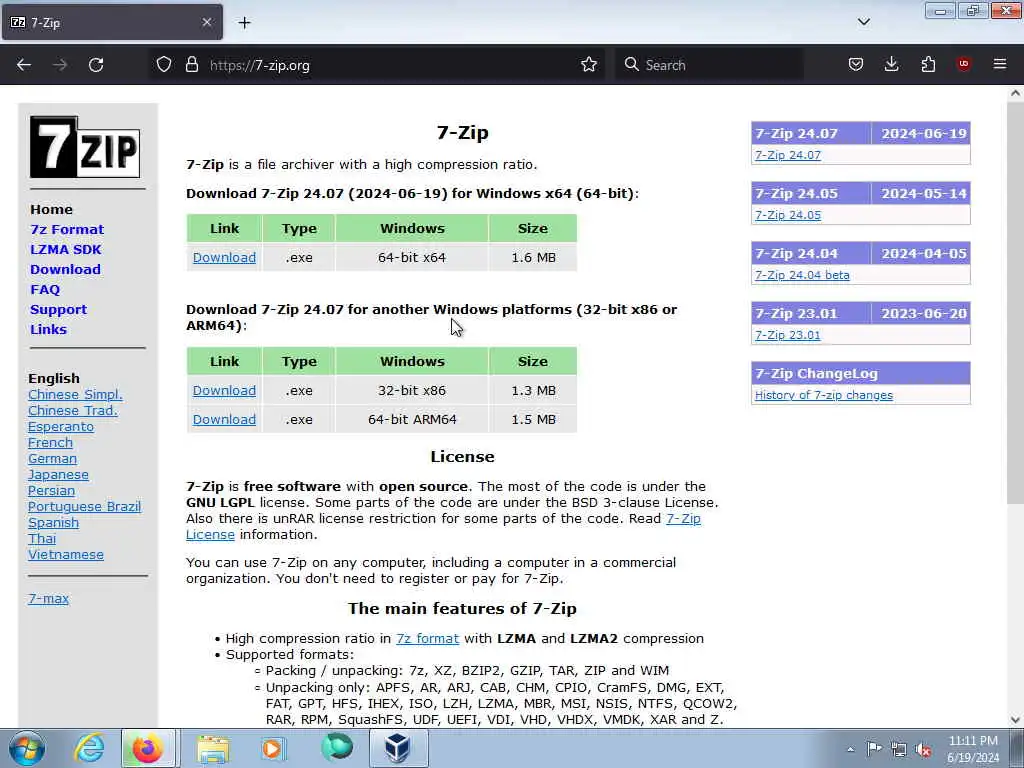Show Firefox downloads panel
The image size is (1024, 768).
[891, 65]
